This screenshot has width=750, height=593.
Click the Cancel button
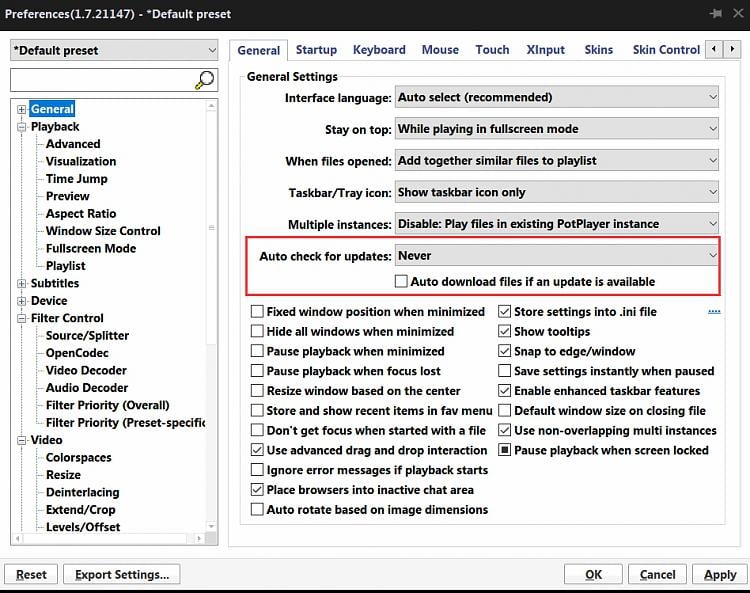click(x=657, y=574)
